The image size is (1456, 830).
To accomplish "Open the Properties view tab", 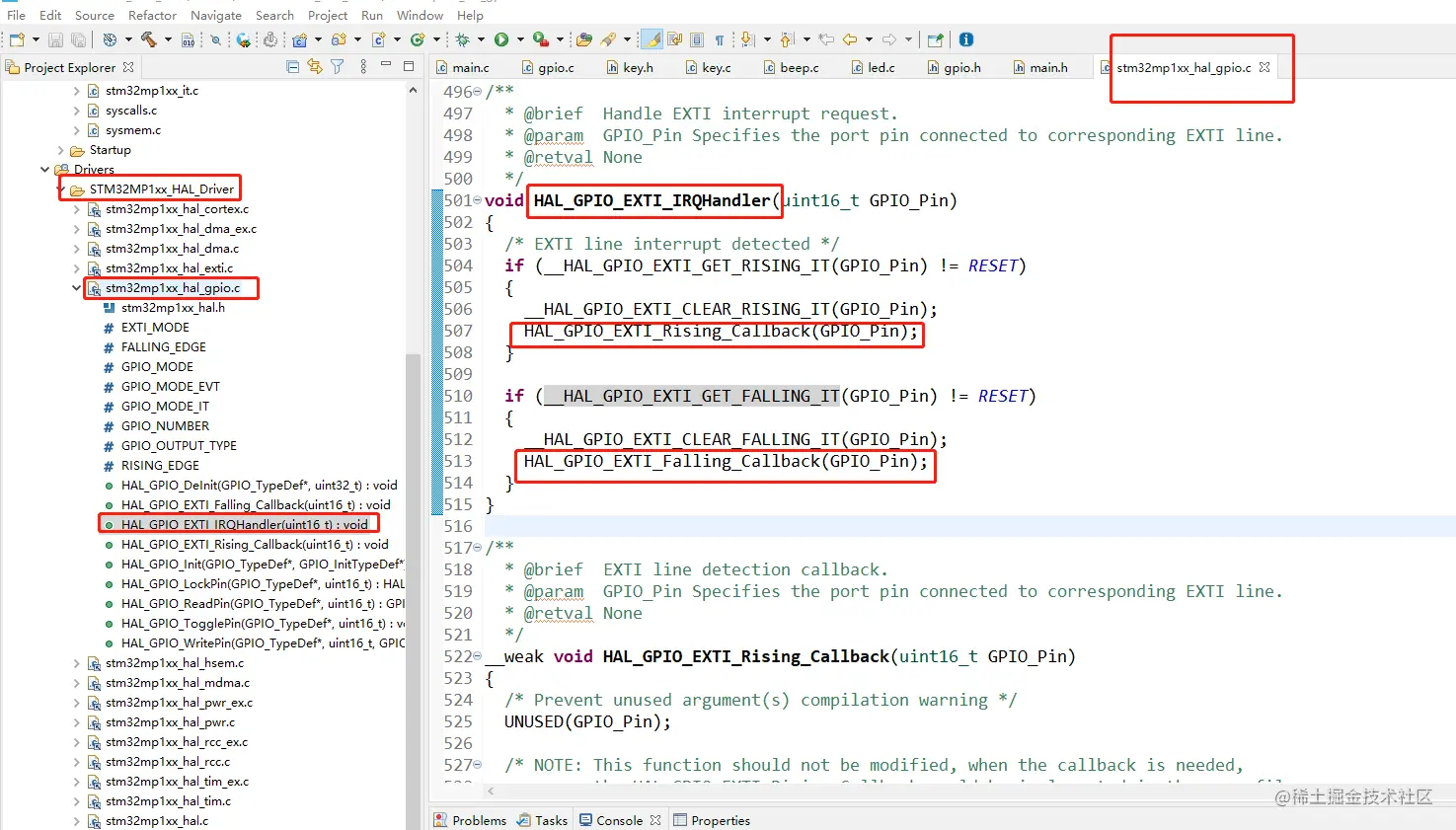I will click(x=712, y=820).
